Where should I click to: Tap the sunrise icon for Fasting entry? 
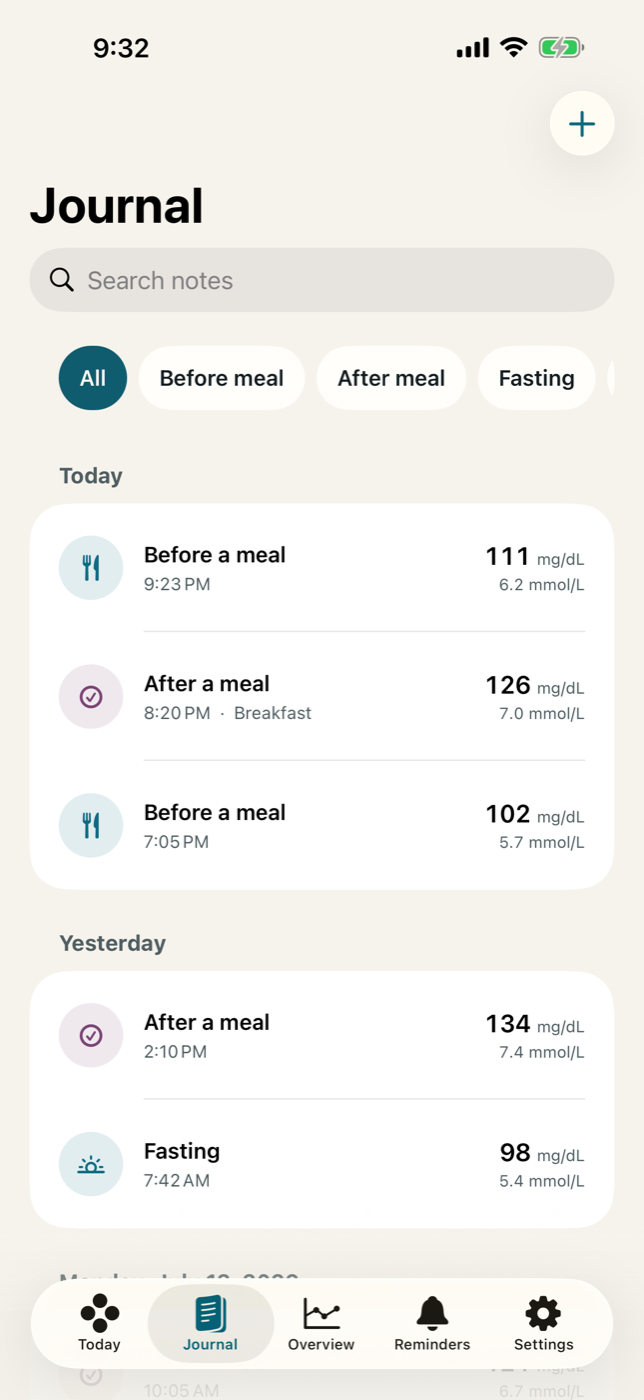point(91,1165)
